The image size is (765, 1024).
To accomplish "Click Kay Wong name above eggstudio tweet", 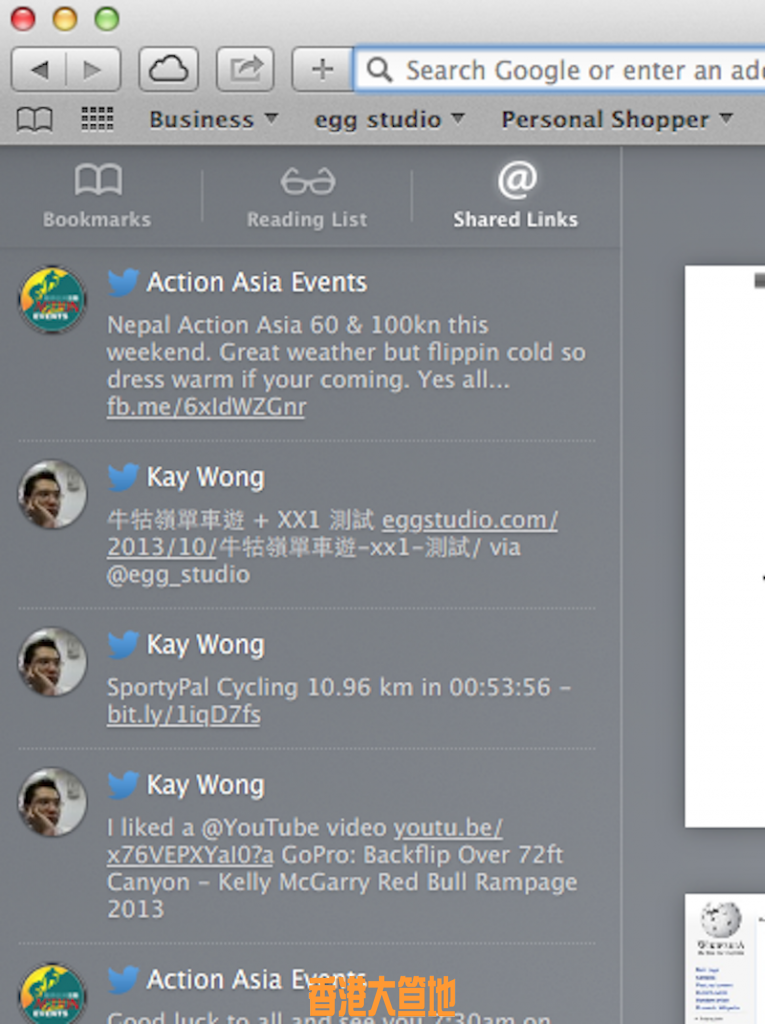I will pyautogui.click(x=206, y=477).
